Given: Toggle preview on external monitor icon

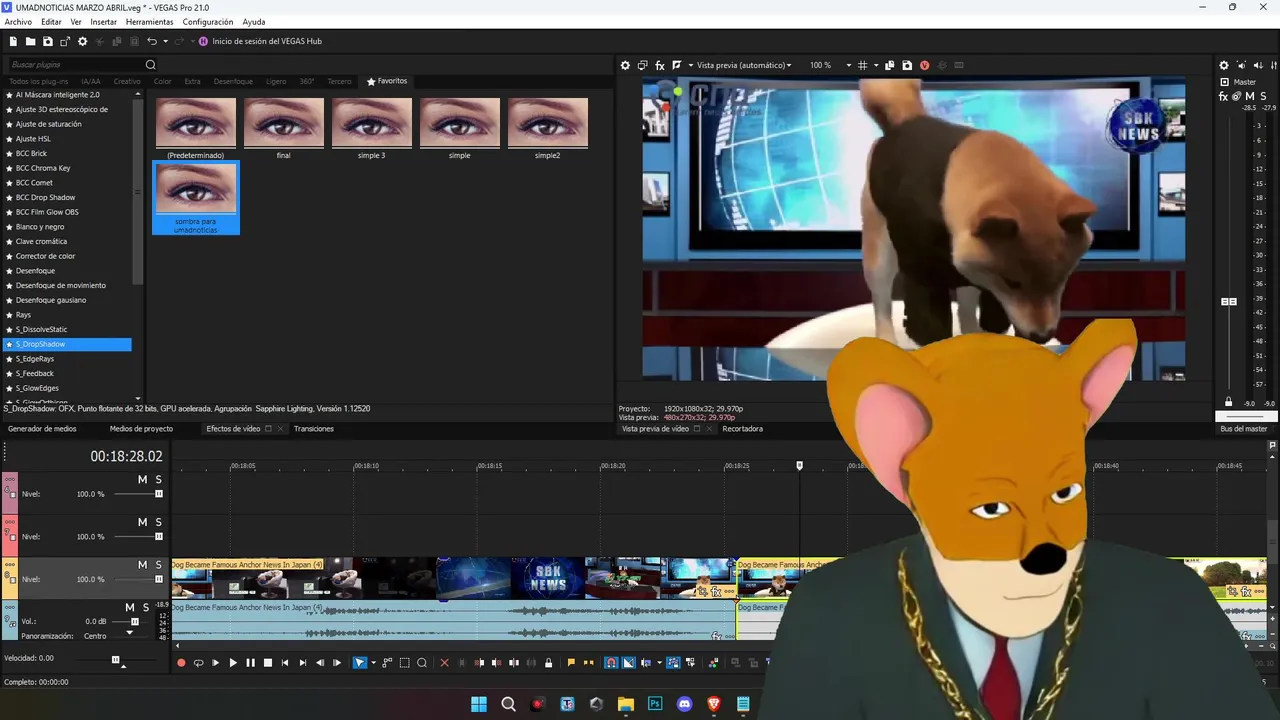Looking at the screenshot, I should pos(643,65).
